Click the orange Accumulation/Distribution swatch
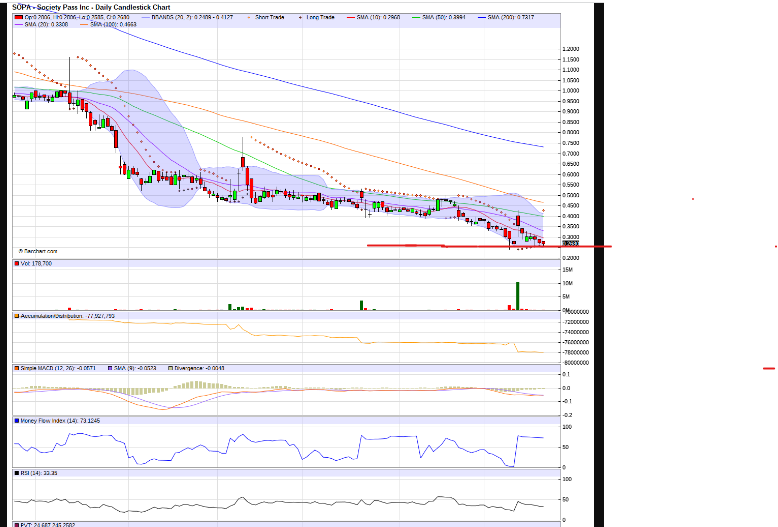Screen dimensions: 778x527 (17, 316)
